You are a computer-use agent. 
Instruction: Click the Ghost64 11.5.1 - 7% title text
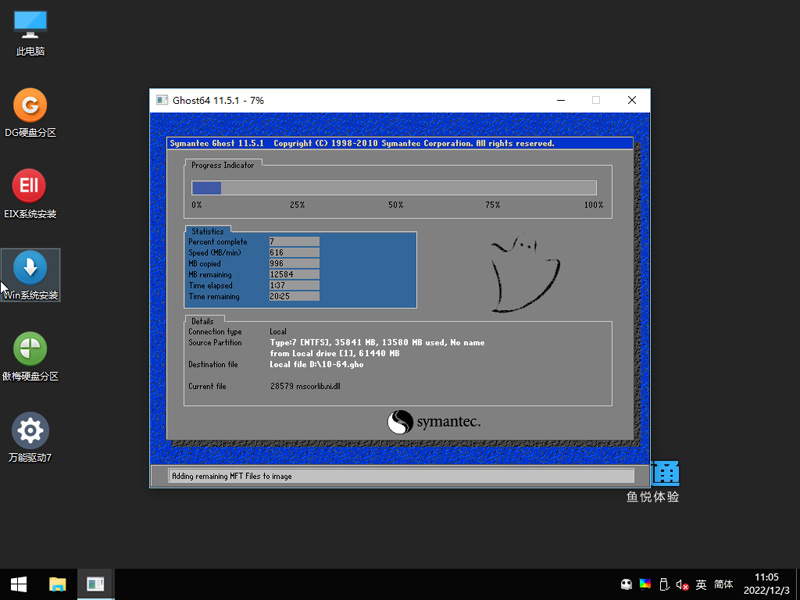pos(218,101)
